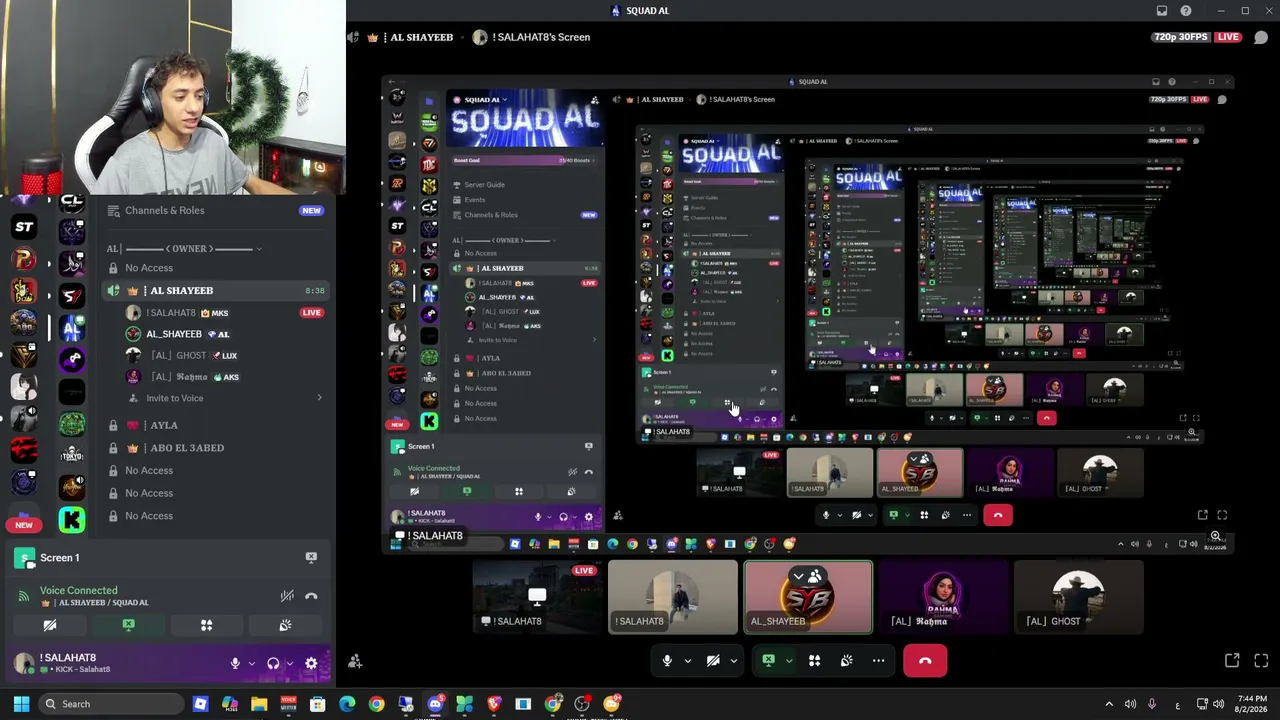Open the green K server icon

71,520
